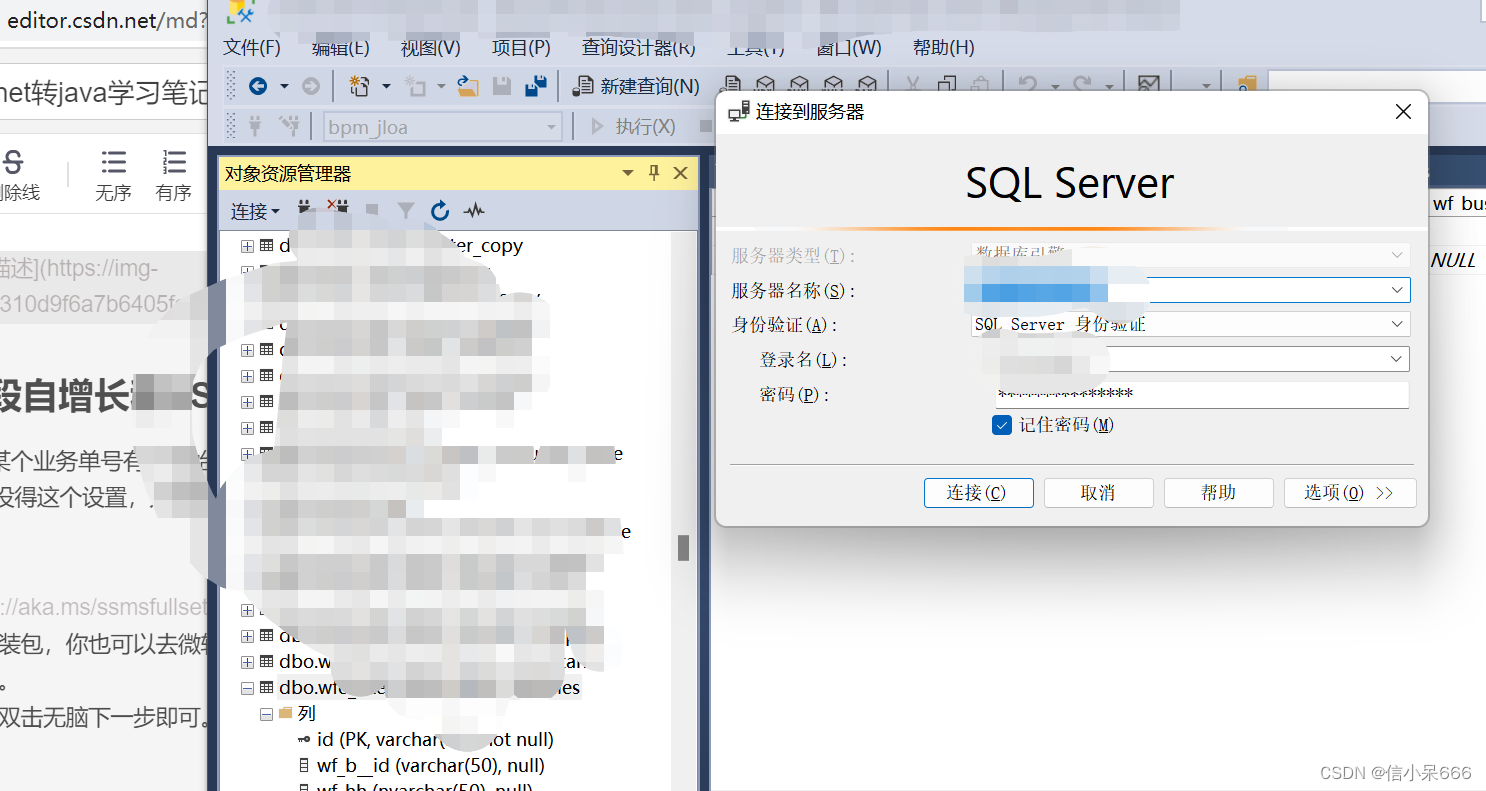1486x791 pixels.
Task: Click the navigate forward arrow icon
Action: pyautogui.click(x=311, y=87)
